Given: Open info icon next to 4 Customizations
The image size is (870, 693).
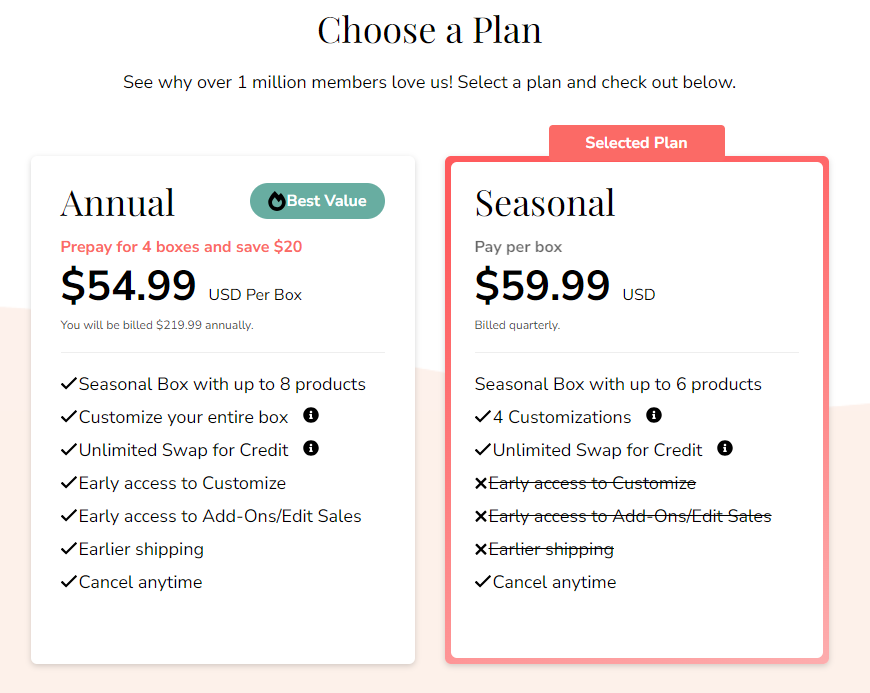Looking at the screenshot, I should coord(654,415).
